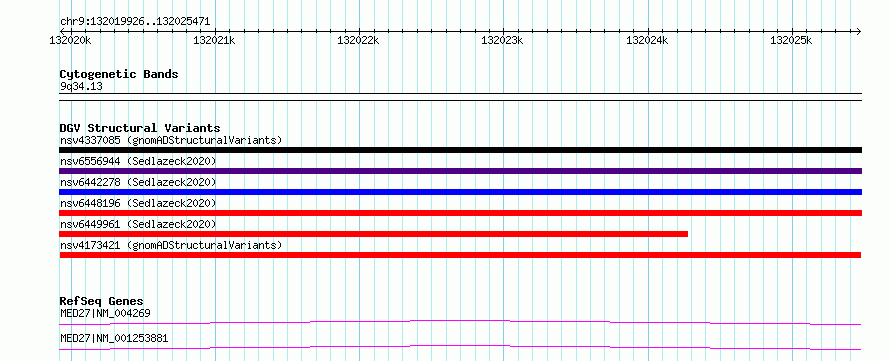Open the nsv6556944 (Sedlazeck2020) label
This screenshot has width=890, height=361.
(138, 161)
